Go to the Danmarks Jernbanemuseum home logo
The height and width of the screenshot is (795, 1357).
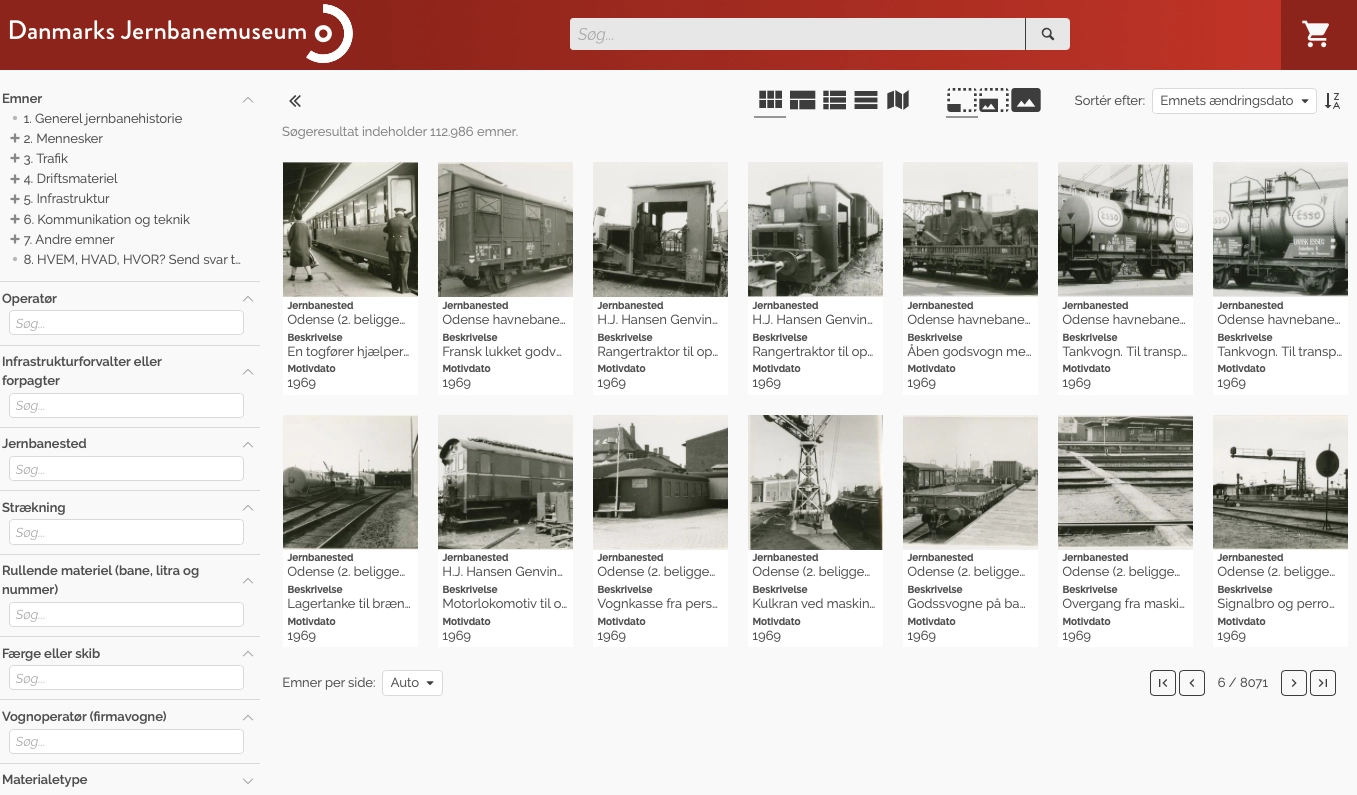click(180, 33)
